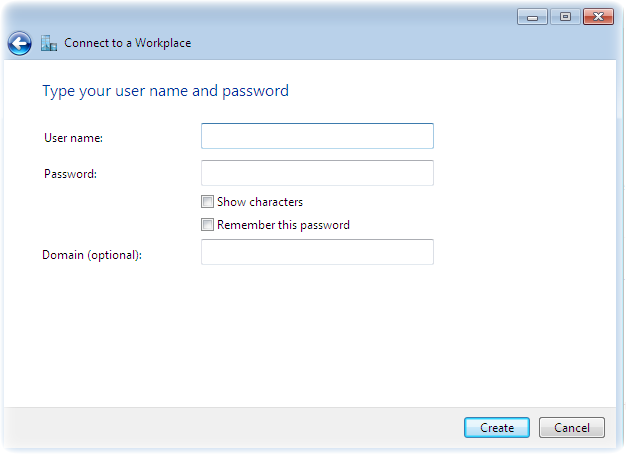Click the Connect to a Workplace building icon
The image size is (626, 454).
click(49, 43)
